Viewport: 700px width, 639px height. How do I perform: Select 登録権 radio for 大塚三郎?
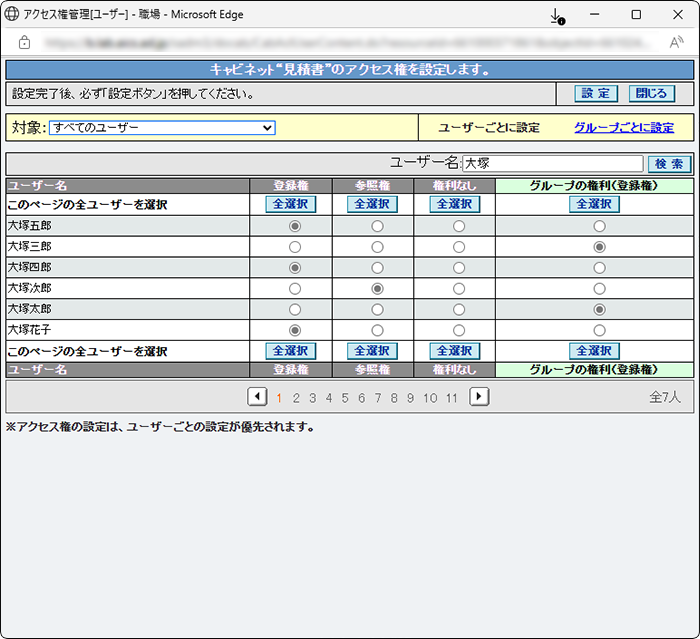[x=295, y=247]
